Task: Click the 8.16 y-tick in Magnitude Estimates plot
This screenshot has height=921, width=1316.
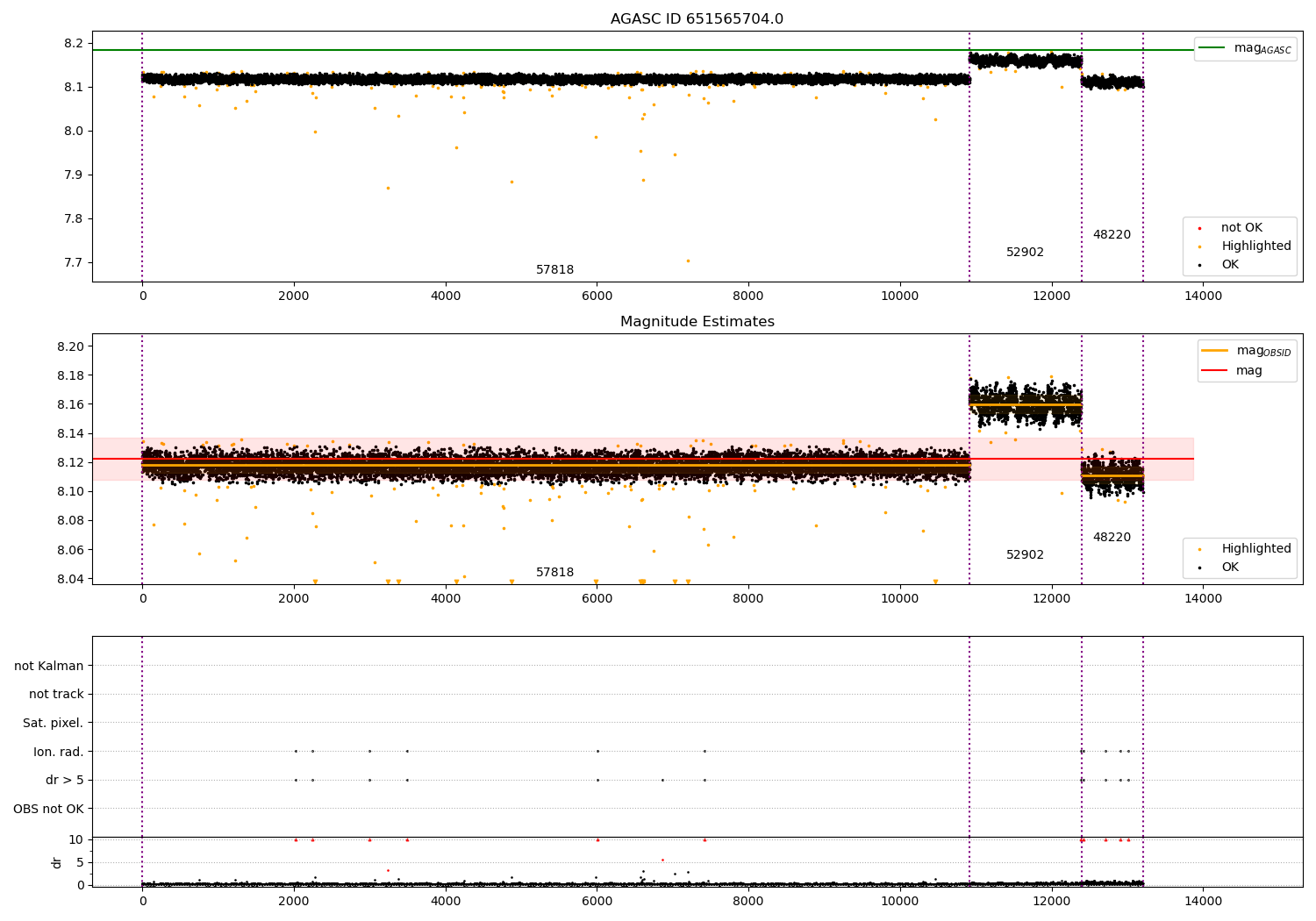Action: [x=70, y=404]
